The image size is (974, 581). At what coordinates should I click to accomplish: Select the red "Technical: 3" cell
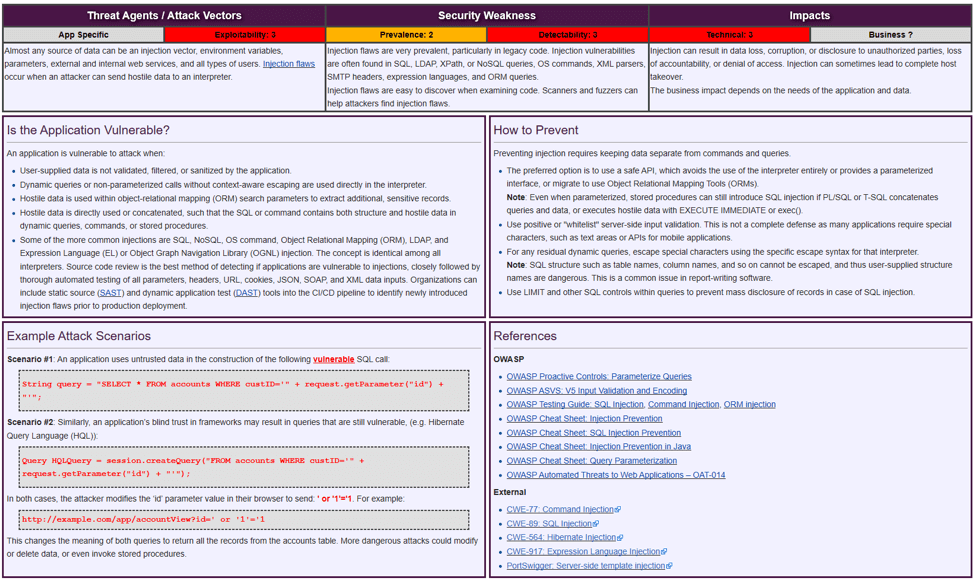point(729,35)
